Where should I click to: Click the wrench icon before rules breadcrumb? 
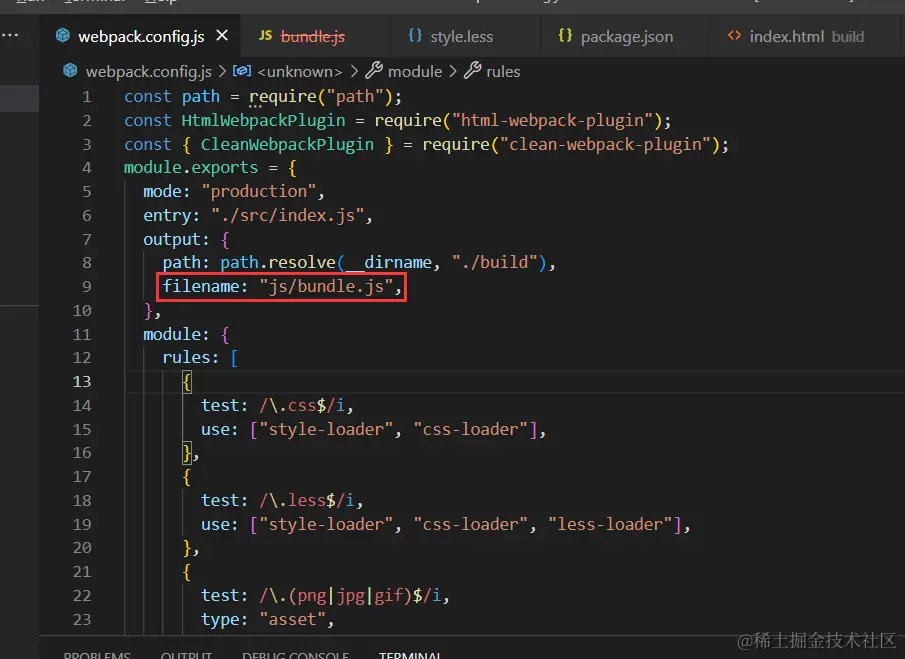pos(473,70)
